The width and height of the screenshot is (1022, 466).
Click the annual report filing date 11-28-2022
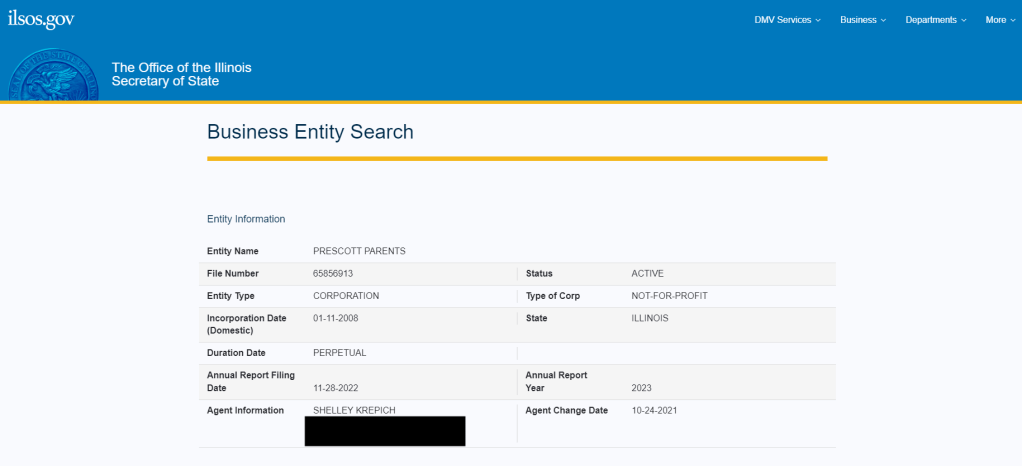(x=336, y=387)
